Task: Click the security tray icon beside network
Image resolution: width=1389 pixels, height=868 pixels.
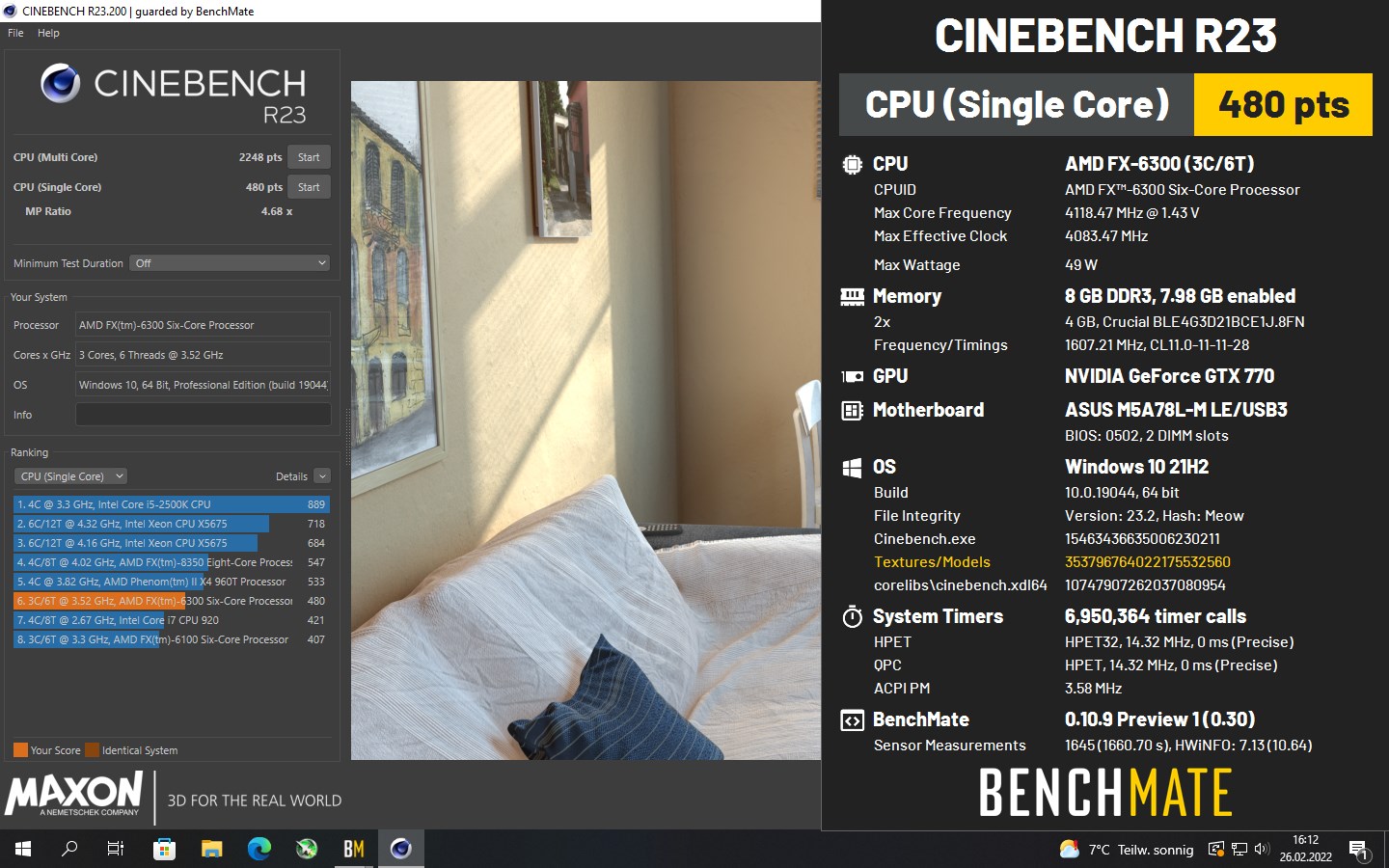Action: (1216, 850)
